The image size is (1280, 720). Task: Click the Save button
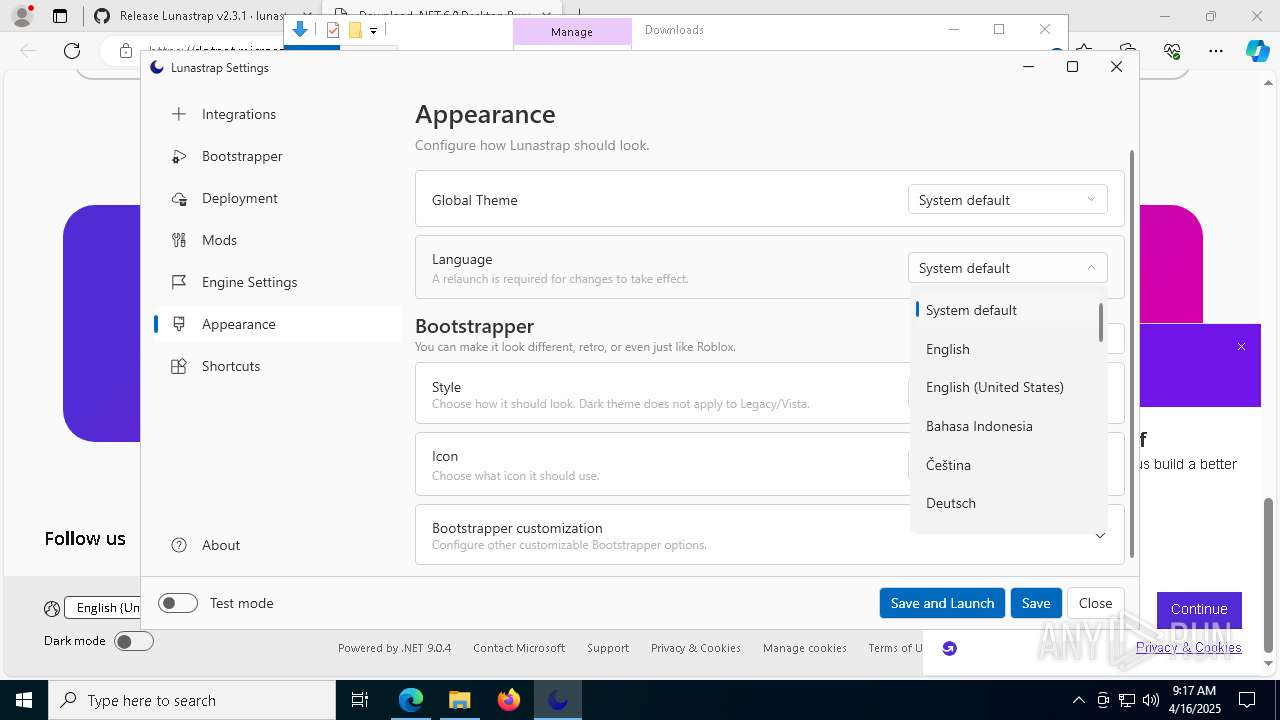(x=1036, y=603)
